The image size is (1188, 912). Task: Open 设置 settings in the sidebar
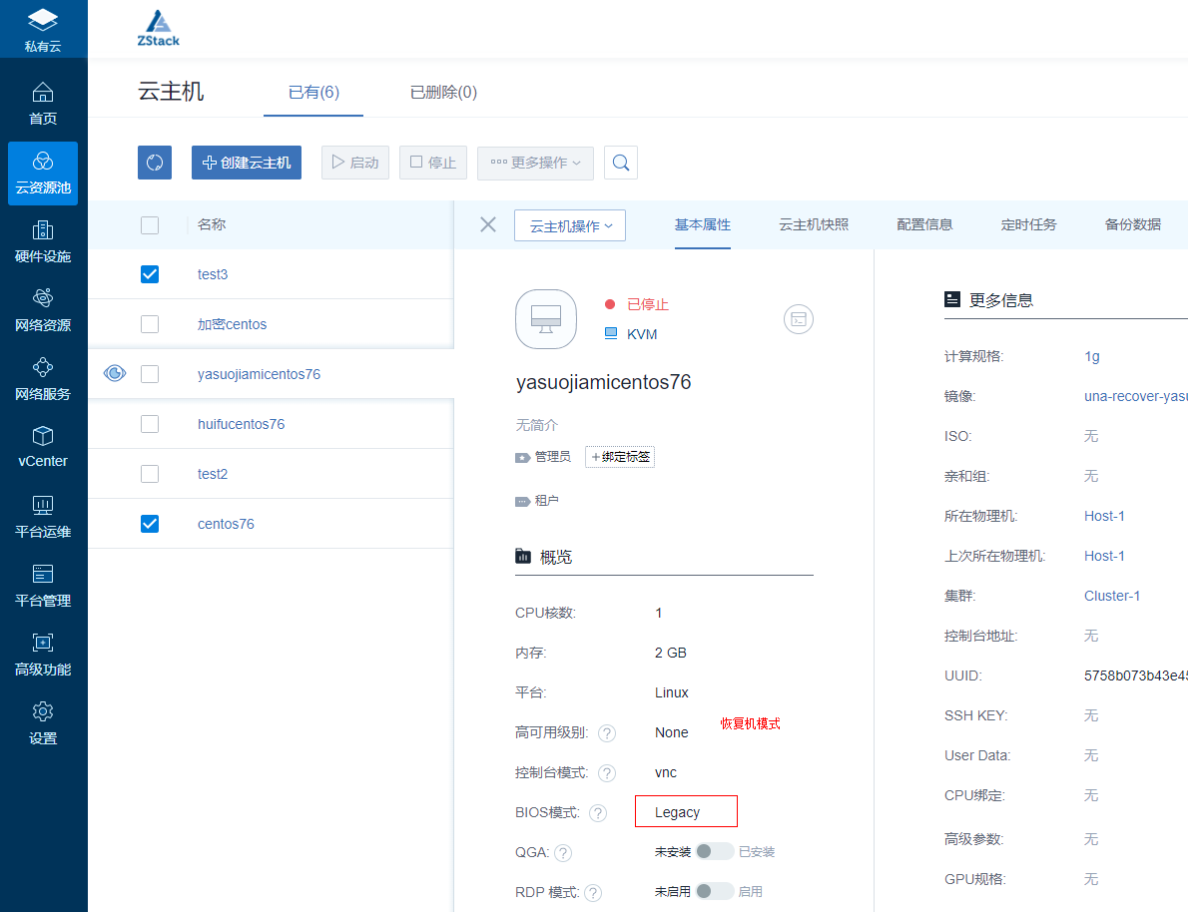43,724
